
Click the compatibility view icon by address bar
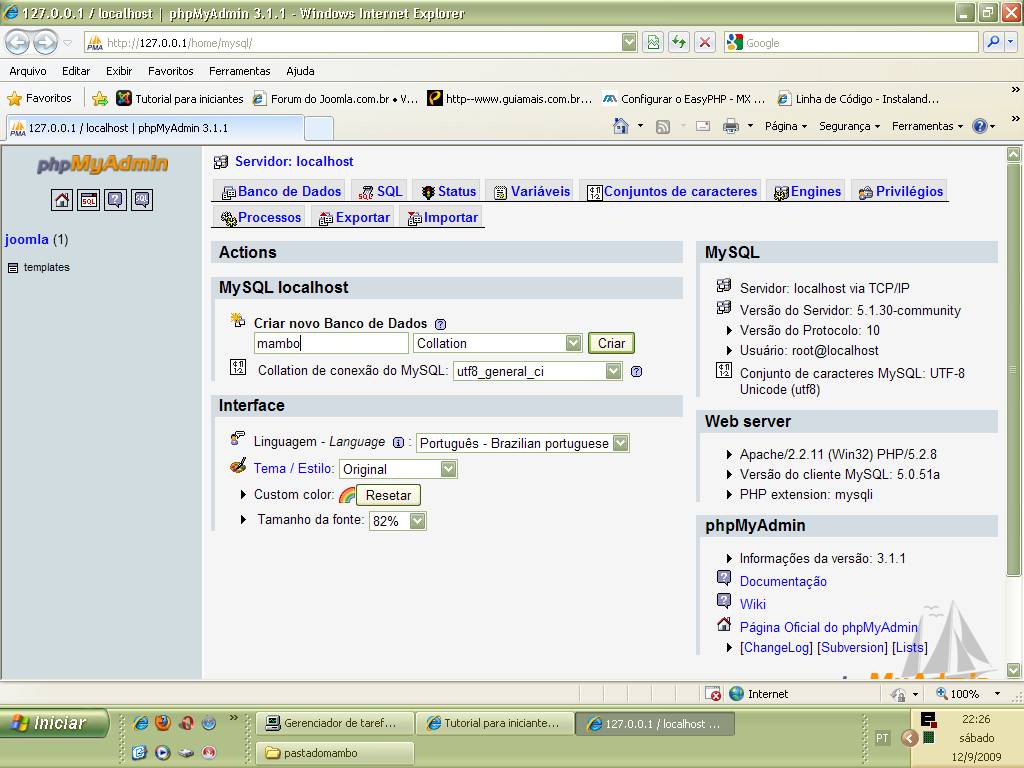[653, 43]
